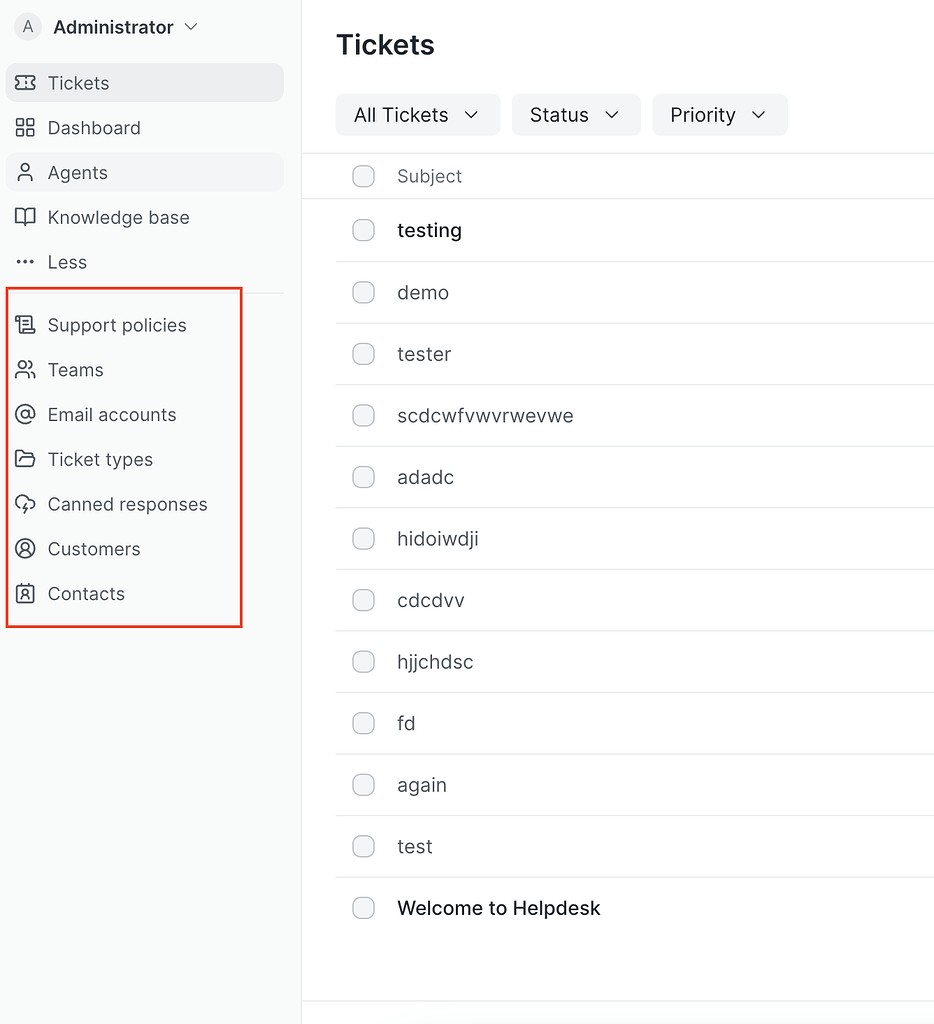Open the Welcome to Helpdesk ticket
934x1024 pixels.
(x=498, y=908)
